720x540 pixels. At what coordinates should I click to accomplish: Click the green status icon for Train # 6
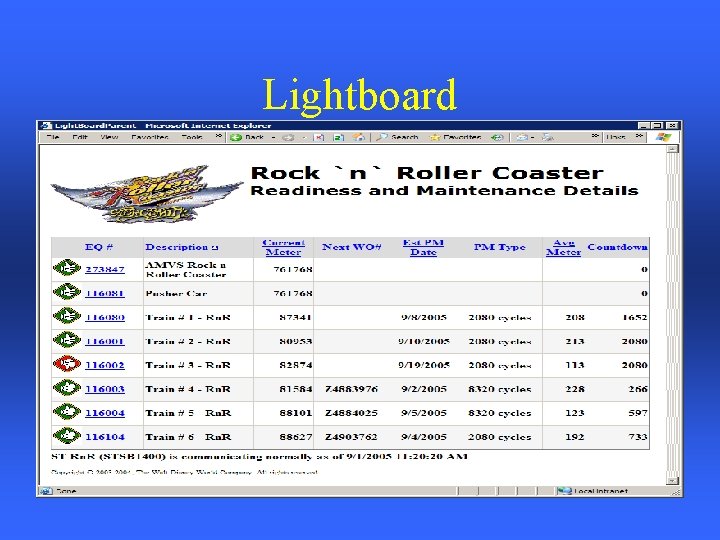coord(67,435)
